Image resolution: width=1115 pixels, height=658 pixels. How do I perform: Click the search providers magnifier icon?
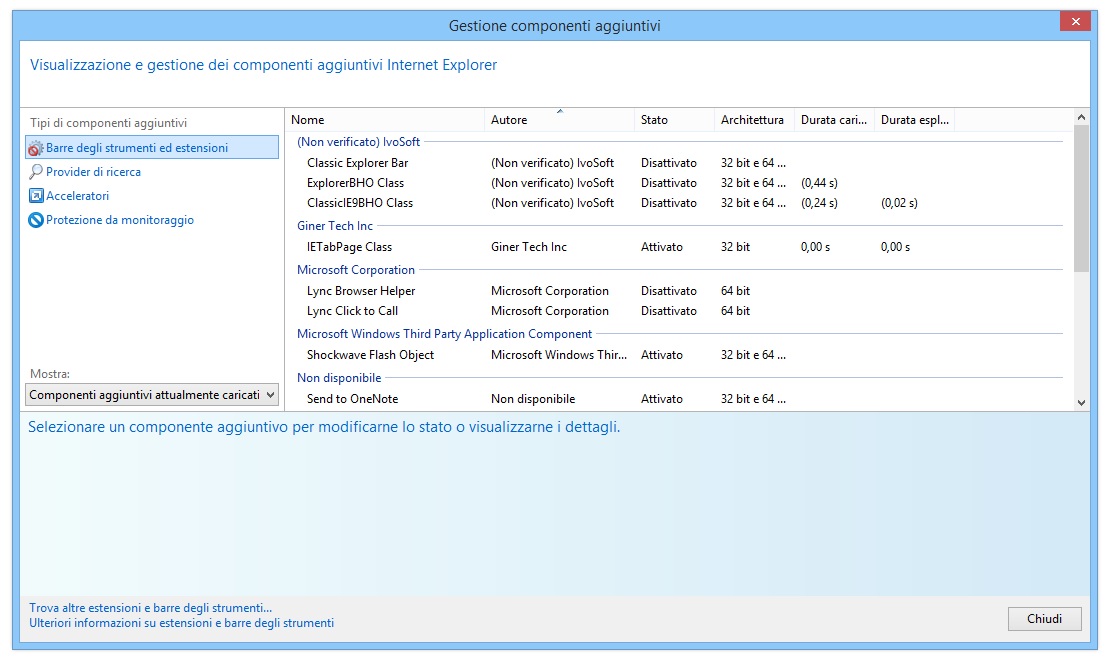pyautogui.click(x=36, y=172)
